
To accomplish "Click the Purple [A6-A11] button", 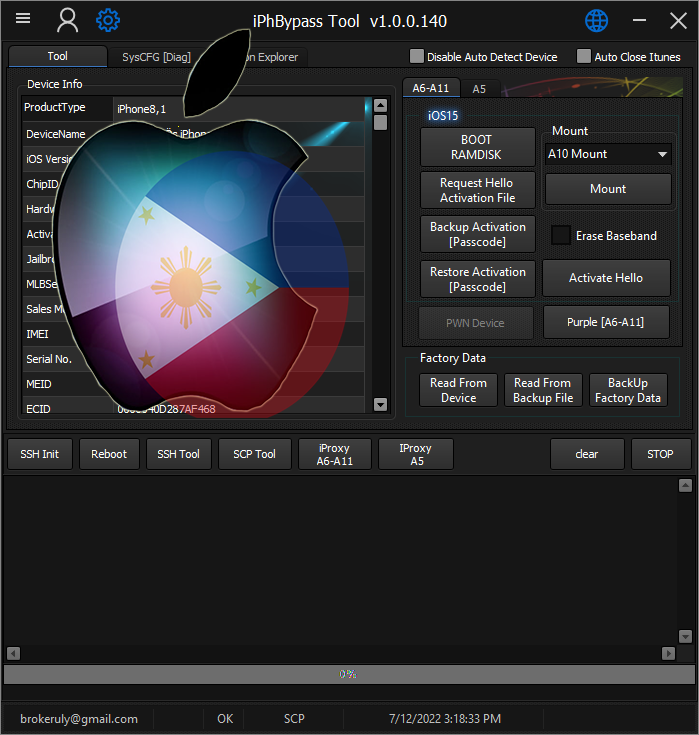I will (x=606, y=322).
